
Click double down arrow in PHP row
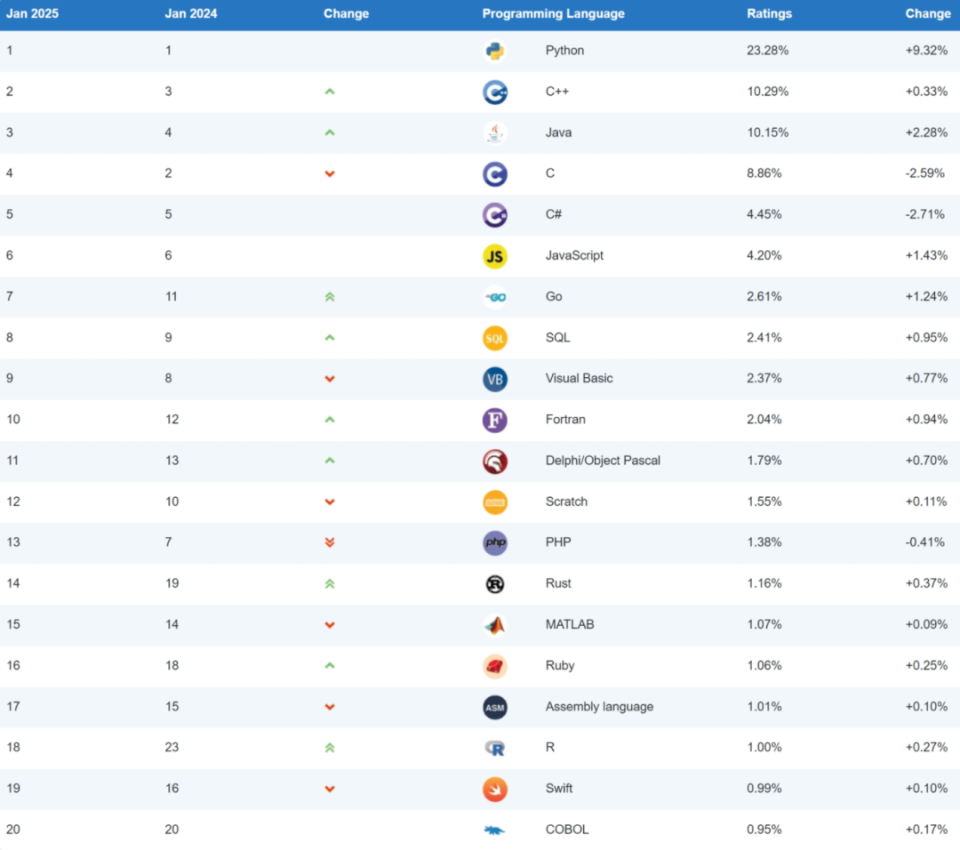(329, 543)
